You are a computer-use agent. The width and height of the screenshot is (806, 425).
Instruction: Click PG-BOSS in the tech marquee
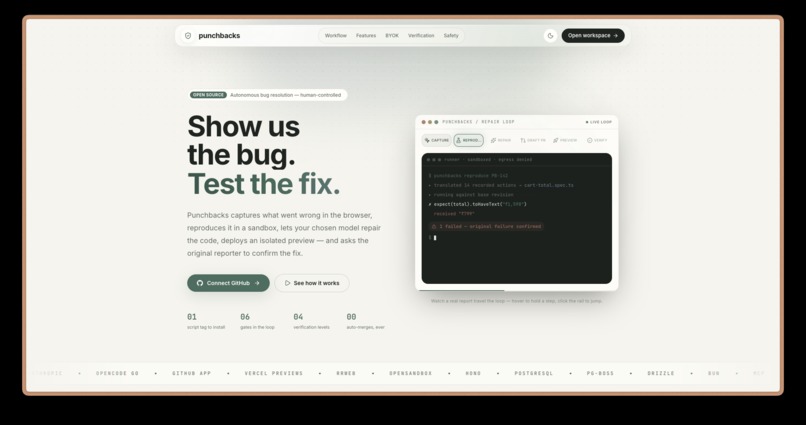600,374
